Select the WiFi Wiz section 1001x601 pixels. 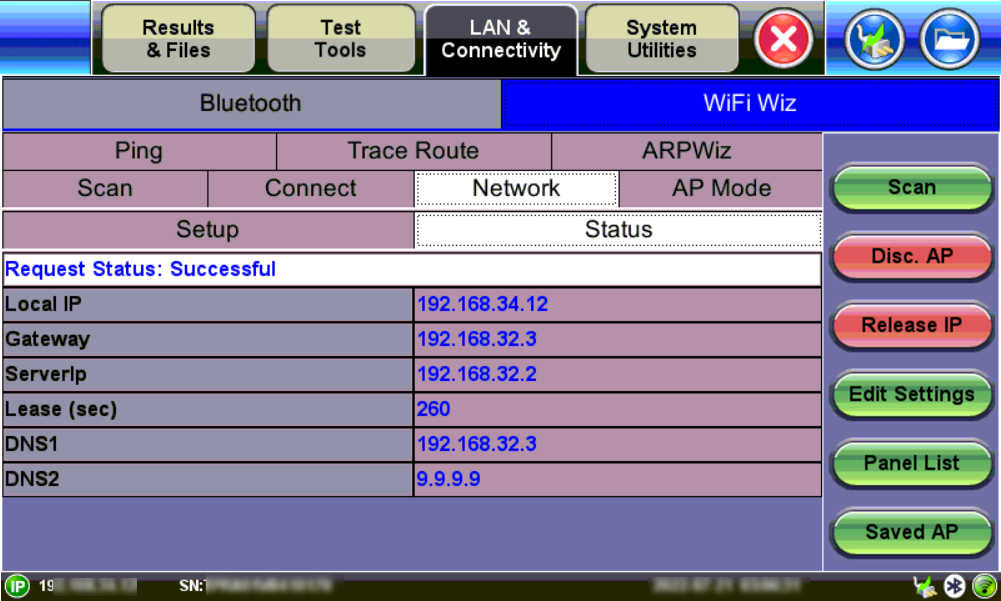(x=750, y=103)
